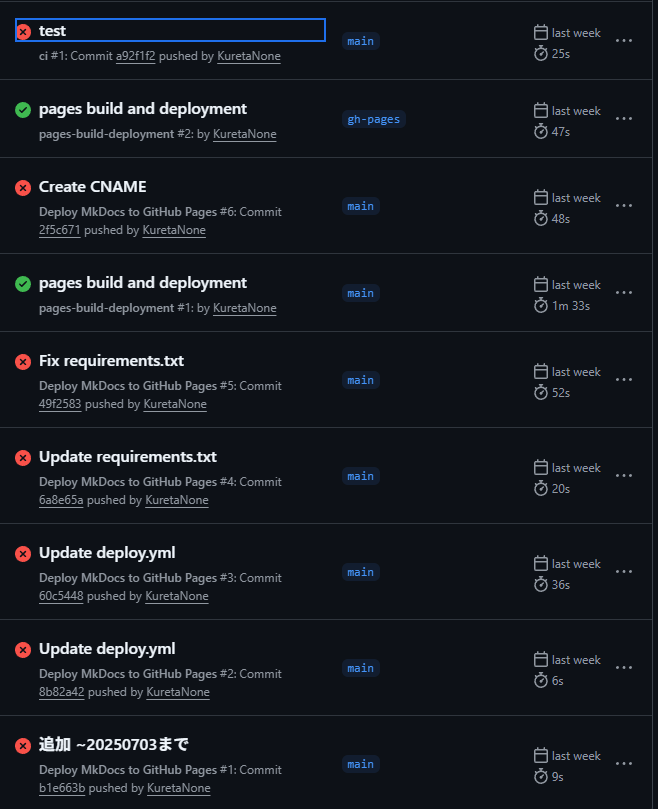Click success checkmark icon of gh-pages deployment run
The height and width of the screenshot is (809, 658).
(23, 110)
